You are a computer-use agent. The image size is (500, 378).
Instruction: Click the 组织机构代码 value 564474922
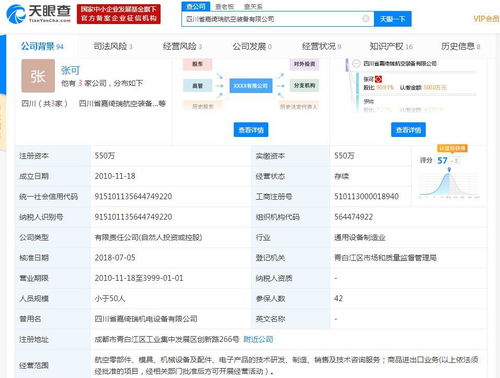click(x=353, y=217)
